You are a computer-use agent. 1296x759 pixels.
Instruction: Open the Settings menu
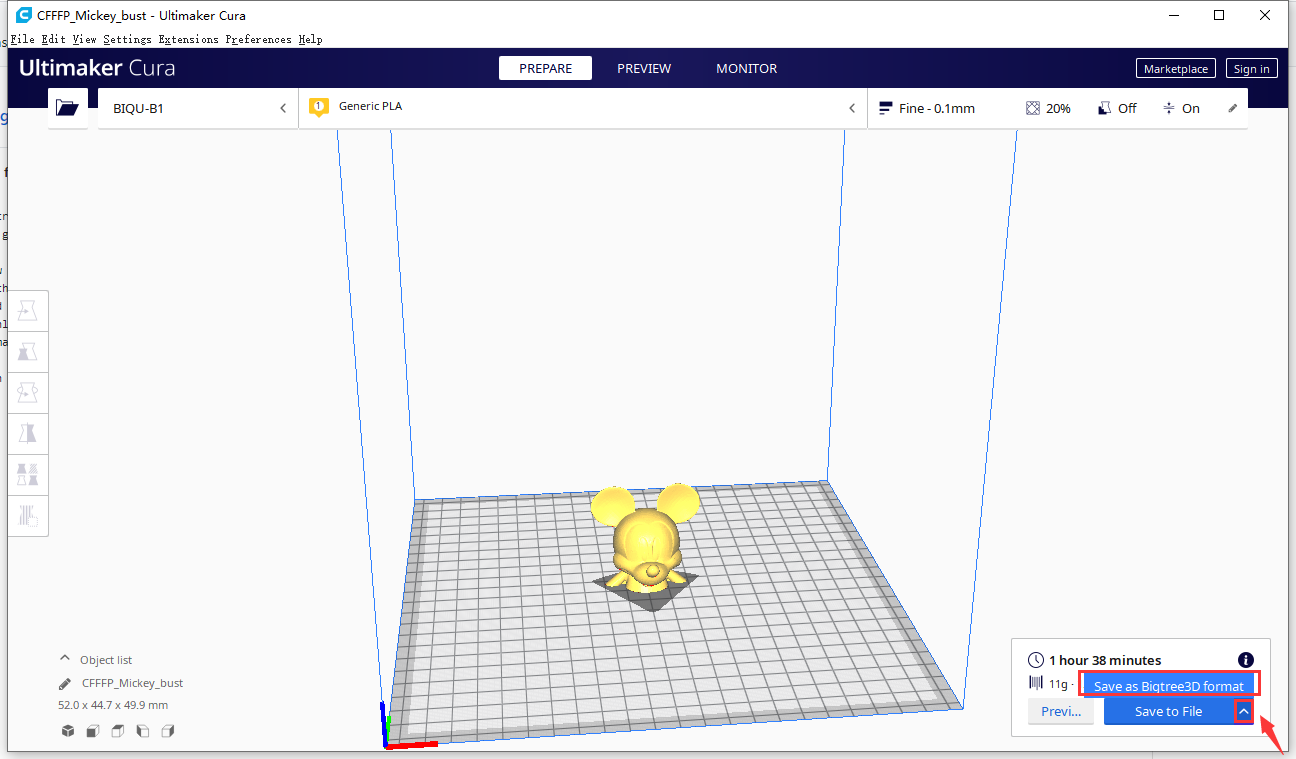click(127, 39)
